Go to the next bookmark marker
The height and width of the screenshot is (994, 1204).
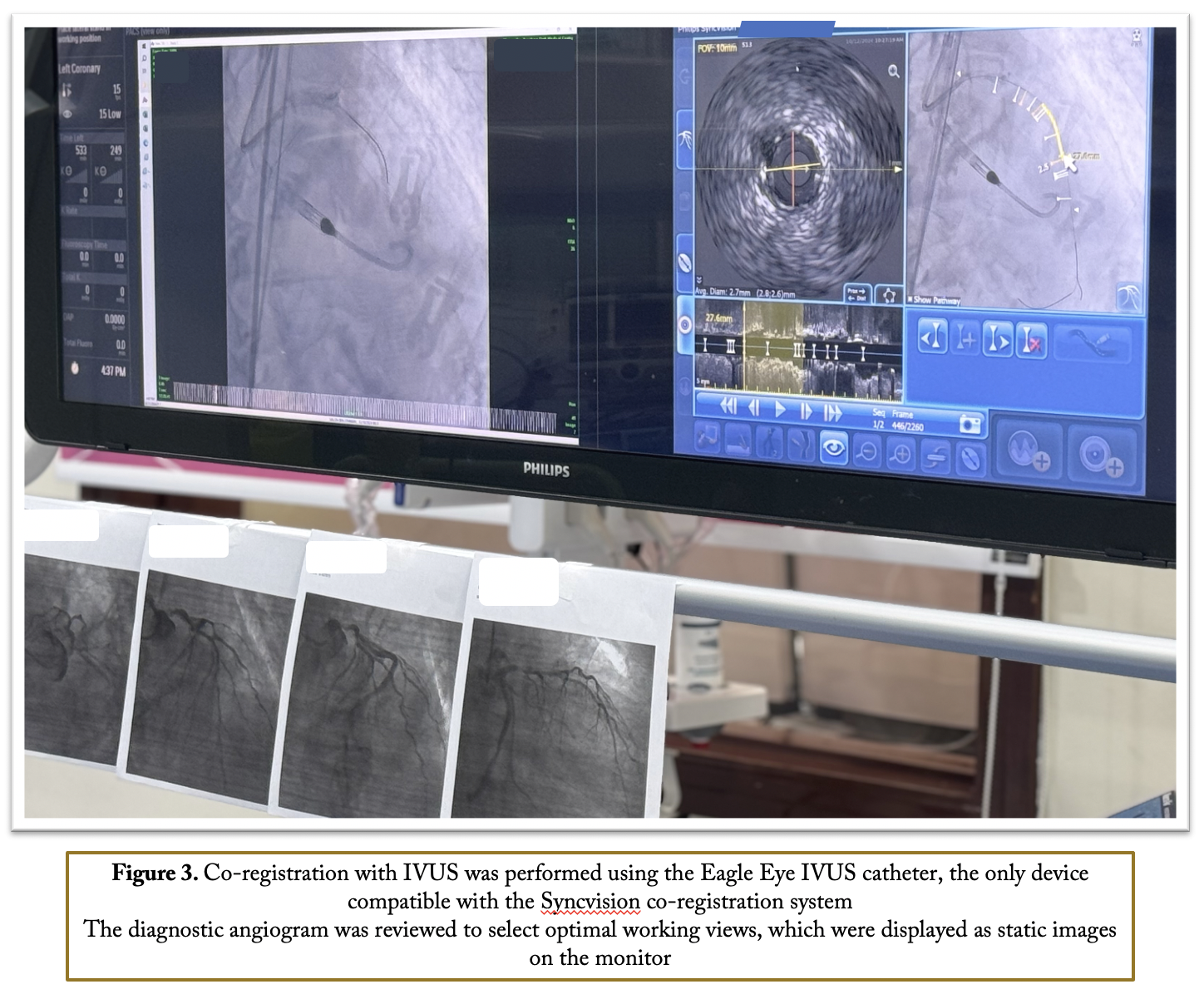(x=998, y=340)
